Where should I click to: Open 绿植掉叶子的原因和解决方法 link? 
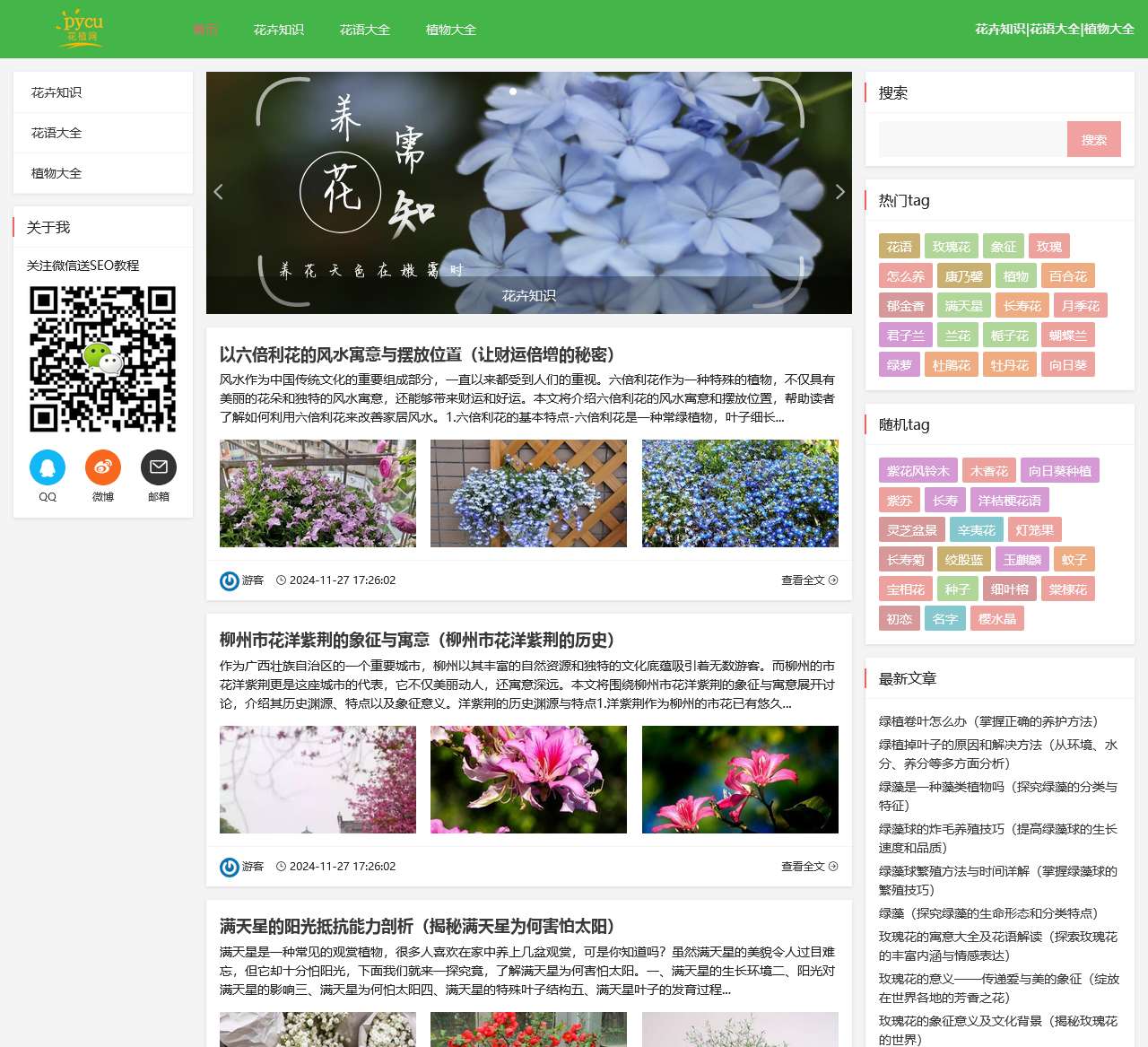point(999,755)
